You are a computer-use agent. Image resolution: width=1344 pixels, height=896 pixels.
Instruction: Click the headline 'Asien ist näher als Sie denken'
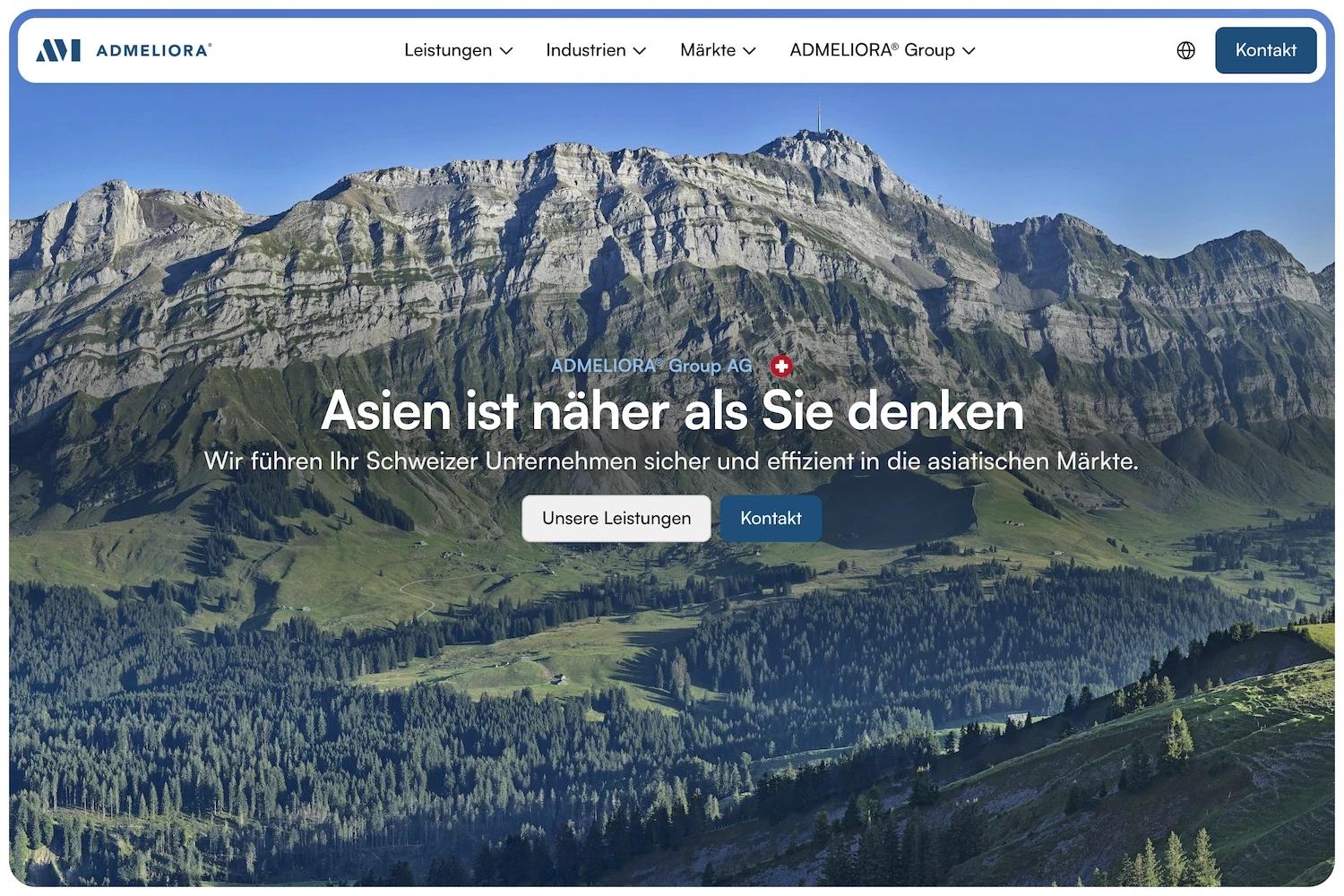(673, 412)
